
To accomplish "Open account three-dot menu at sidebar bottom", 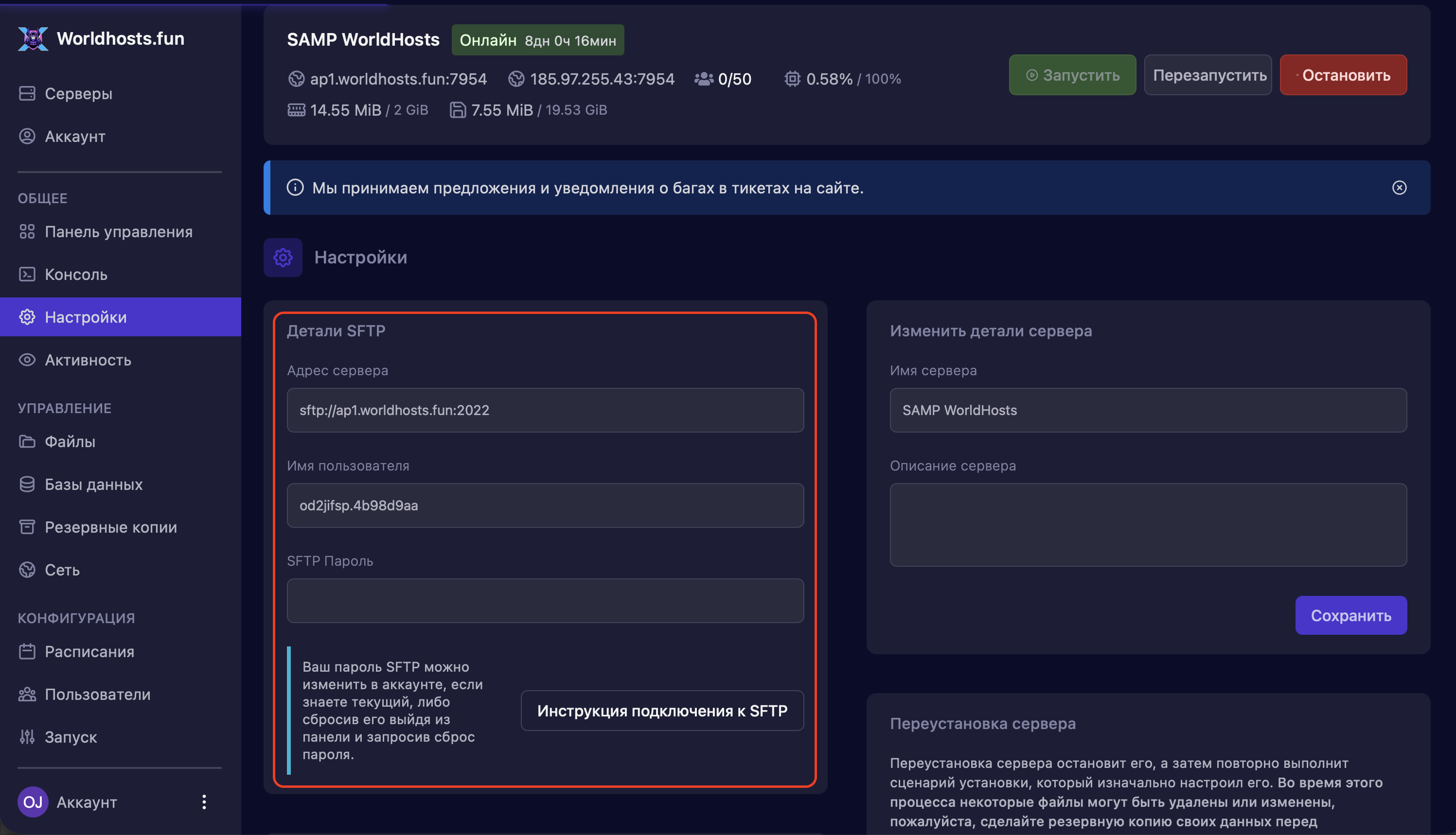I will click(x=204, y=802).
